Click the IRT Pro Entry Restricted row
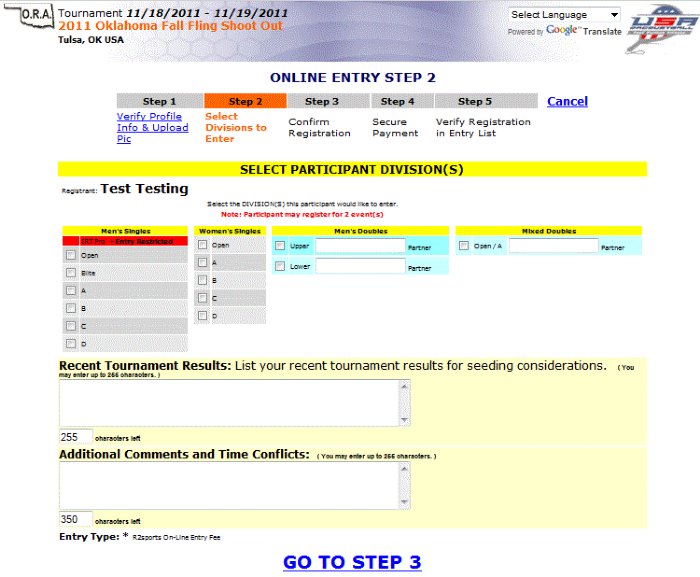This screenshot has width=700, height=577. tap(125, 241)
